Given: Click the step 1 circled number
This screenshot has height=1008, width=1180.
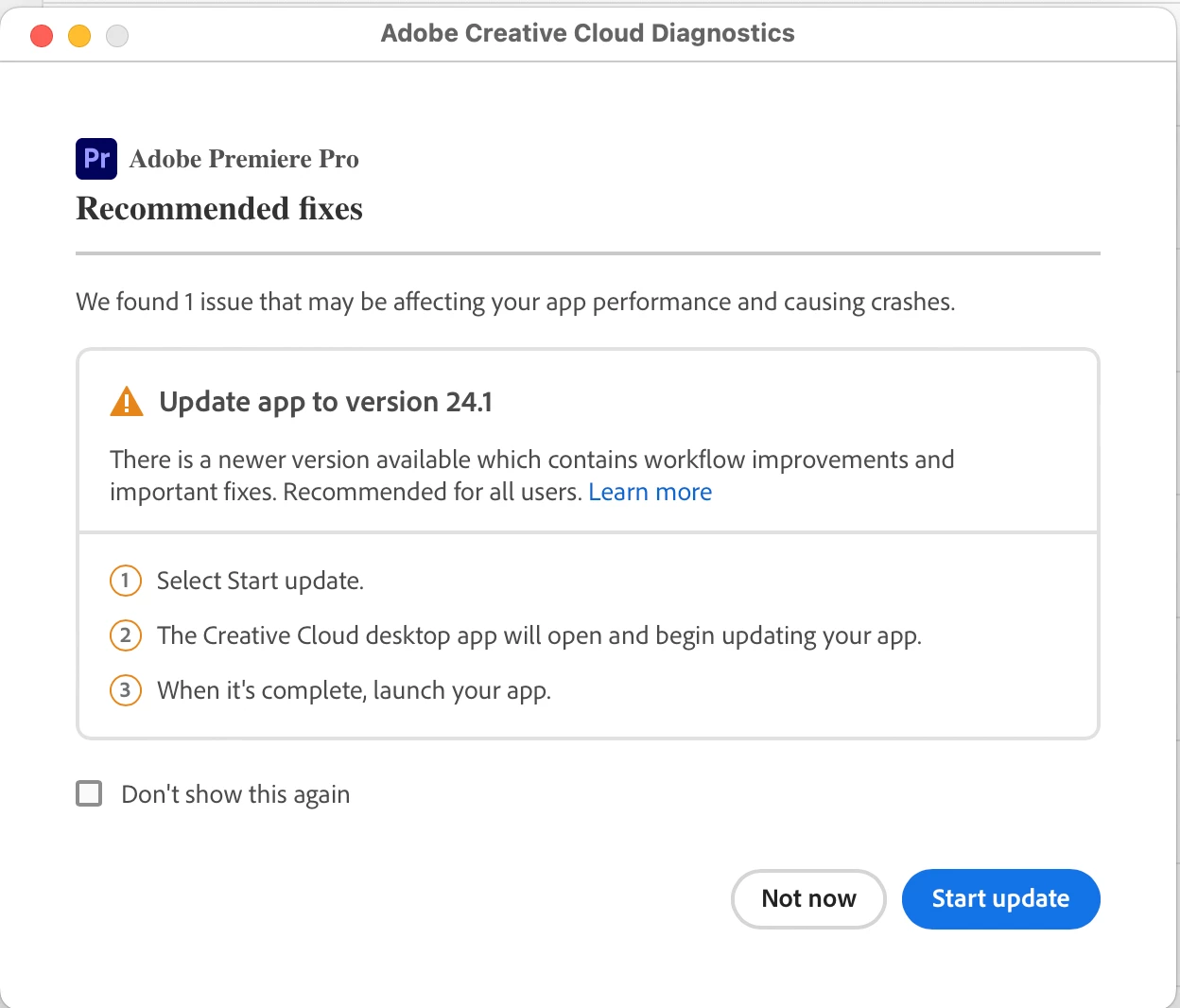Looking at the screenshot, I should coord(126,580).
